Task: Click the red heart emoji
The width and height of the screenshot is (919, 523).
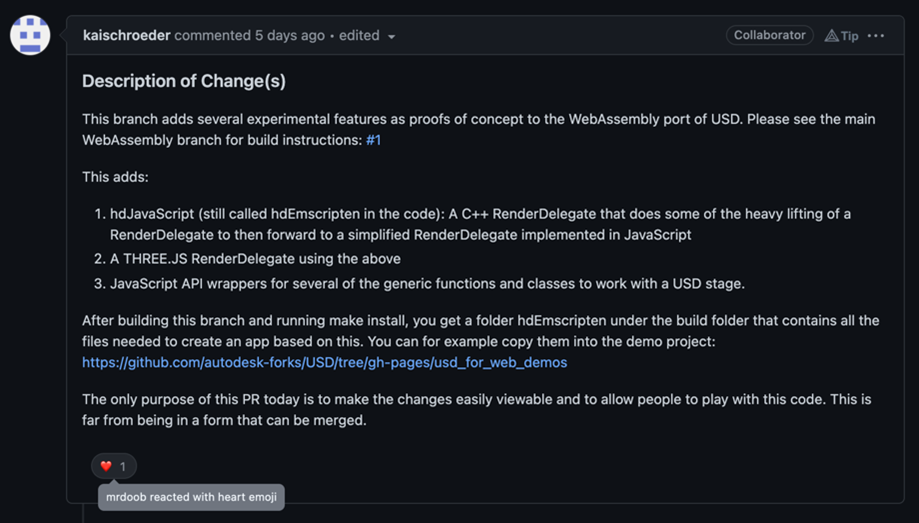Action: click(106, 466)
